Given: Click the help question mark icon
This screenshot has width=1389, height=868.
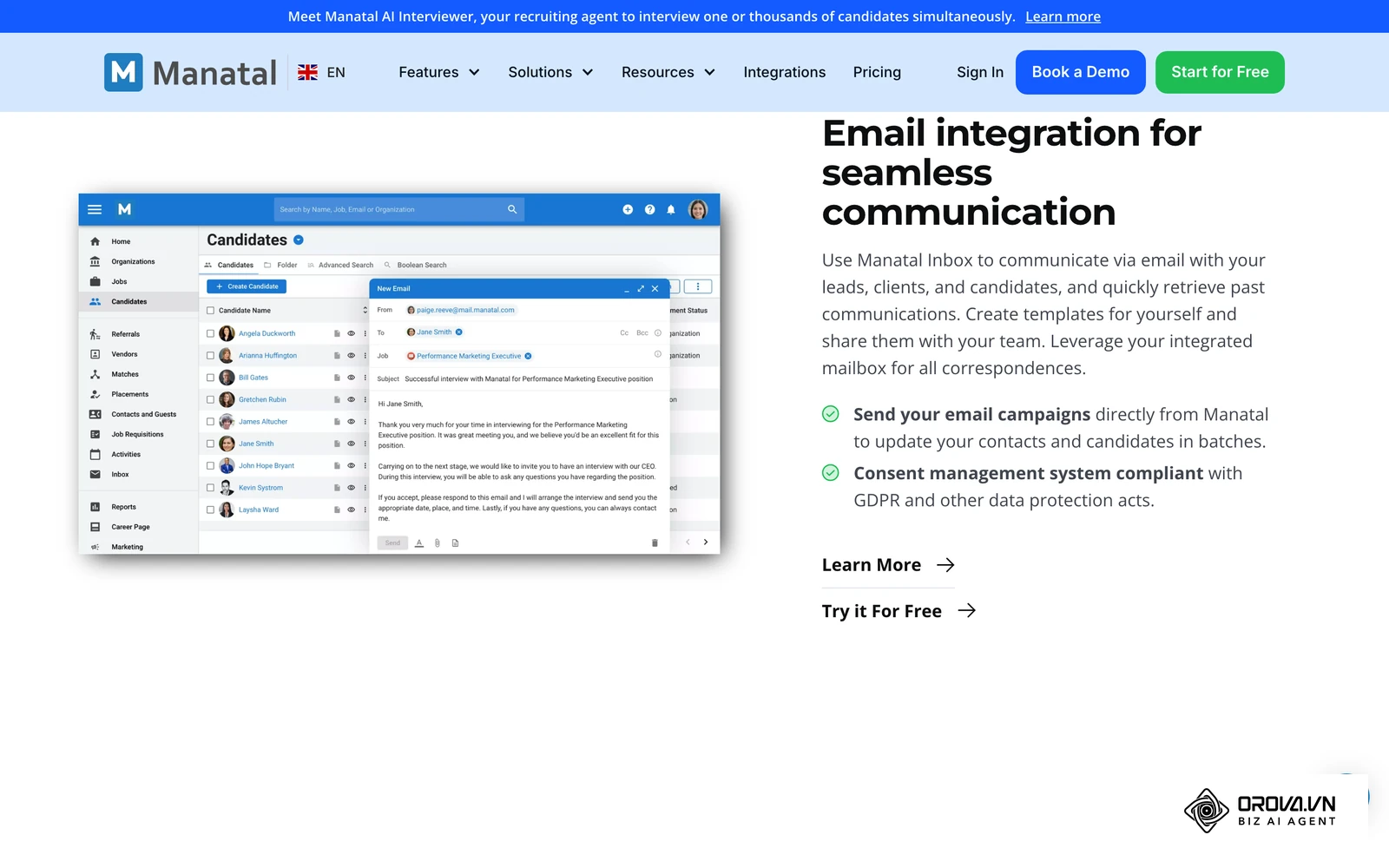Looking at the screenshot, I should tap(649, 209).
